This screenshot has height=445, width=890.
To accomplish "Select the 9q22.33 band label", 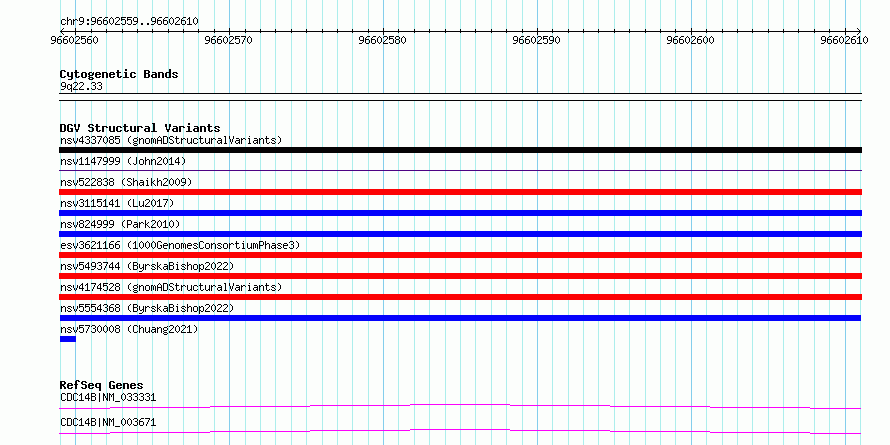I will point(81,86).
